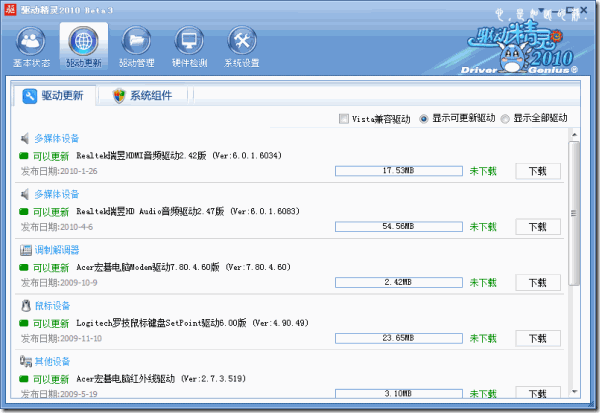Click the 其他设备 category link
Image resolution: width=600 pixels, height=413 pixels.
52,361
